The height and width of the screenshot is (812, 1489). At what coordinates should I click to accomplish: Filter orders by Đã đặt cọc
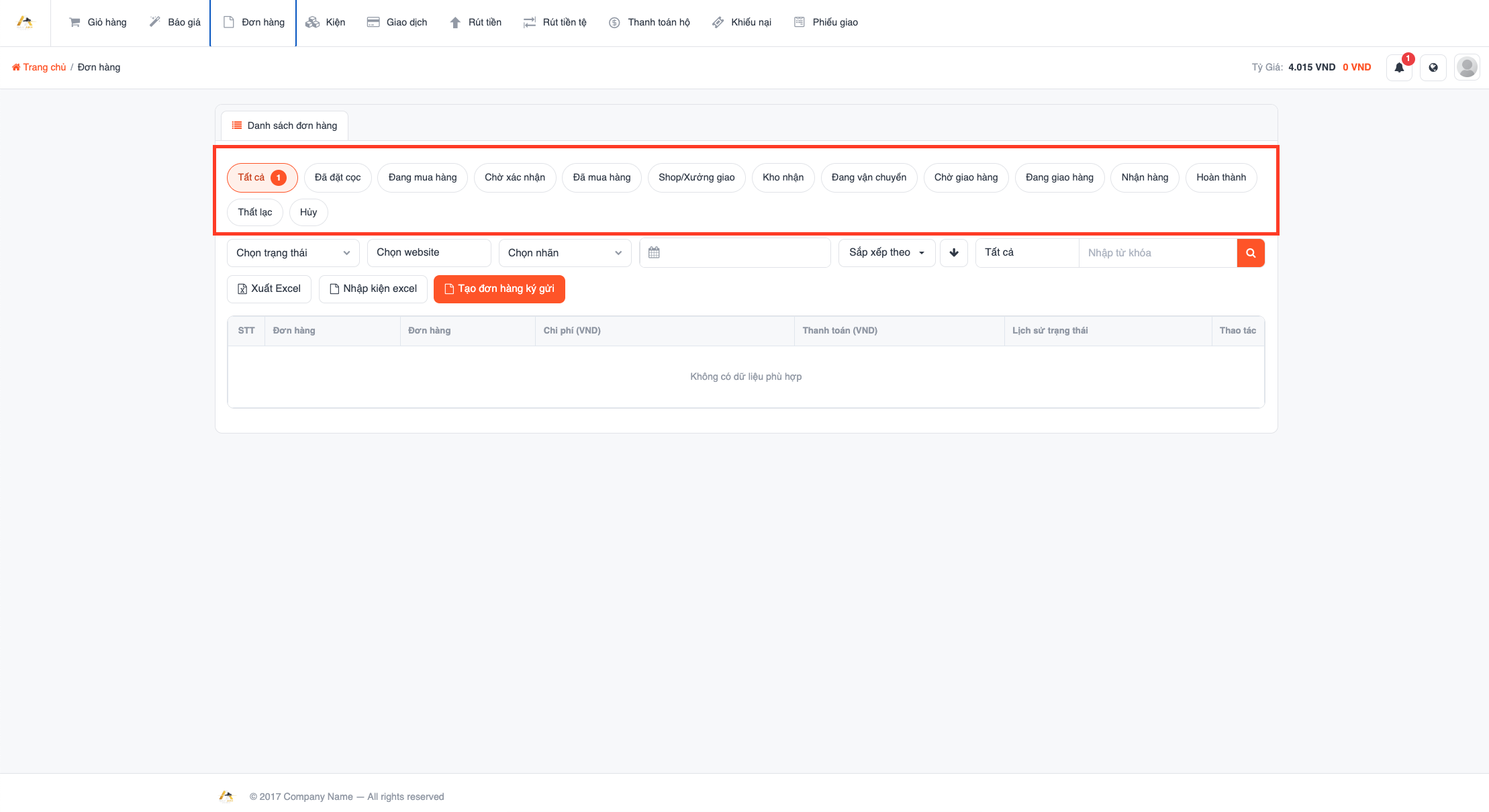tap(338, 178)
